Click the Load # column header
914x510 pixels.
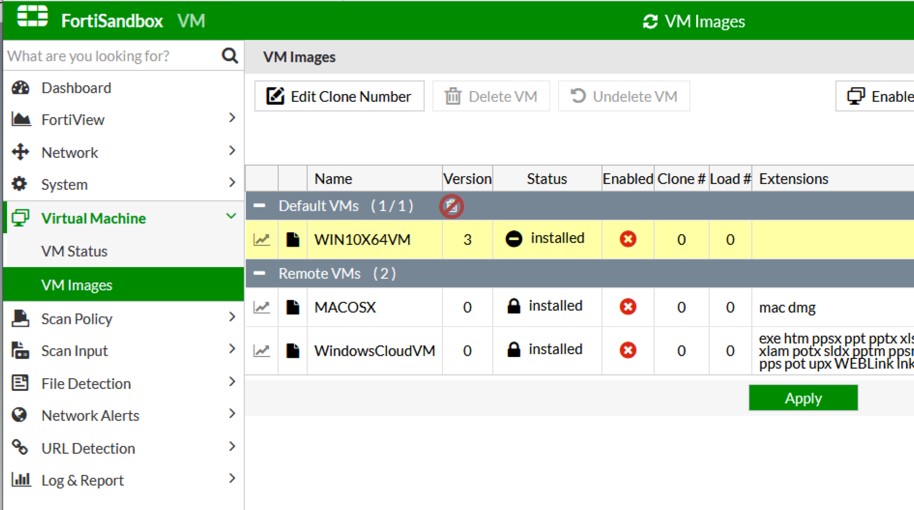click(730, 178)
